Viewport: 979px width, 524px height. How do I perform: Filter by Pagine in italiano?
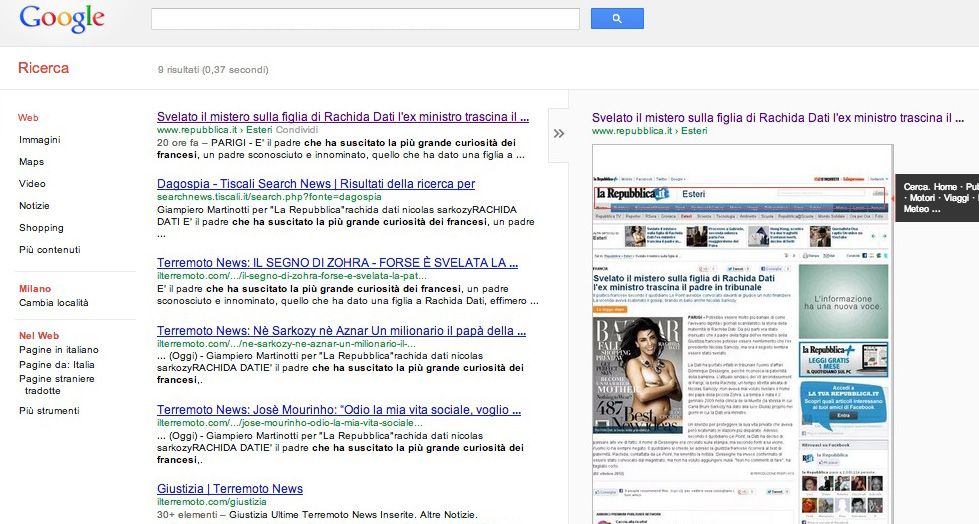tap(59, 350)
